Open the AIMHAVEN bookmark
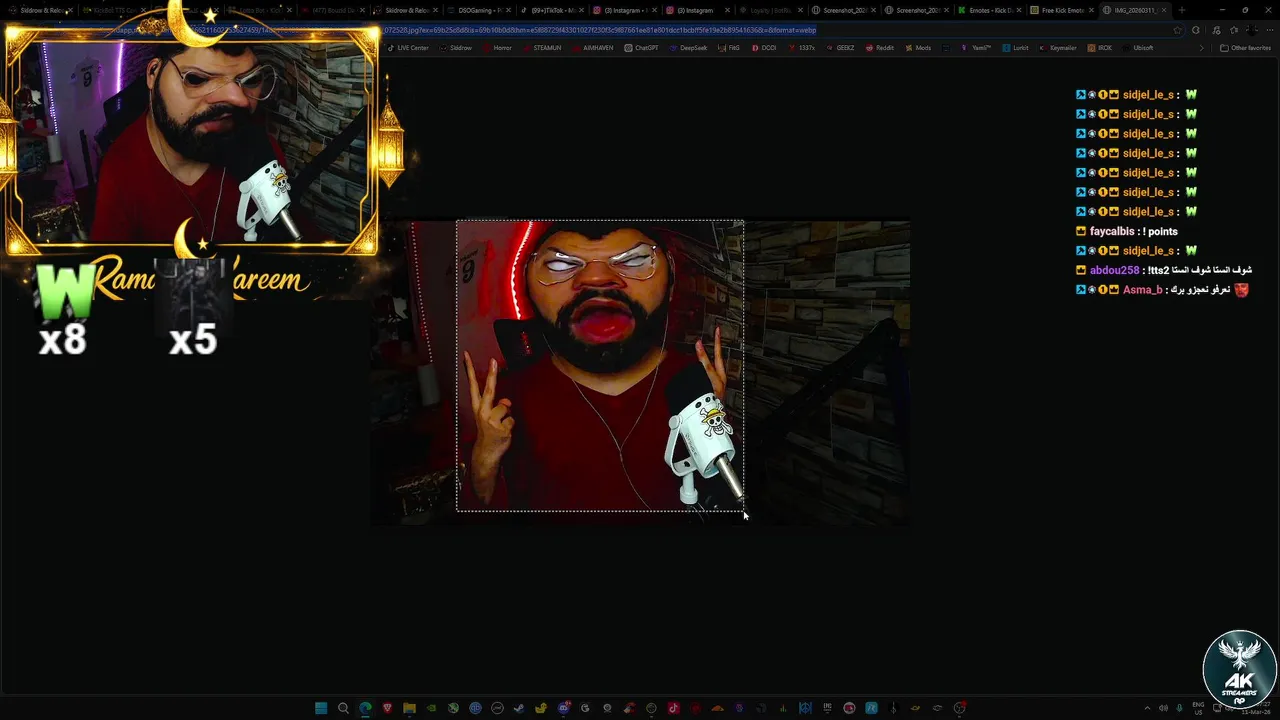This screenshot has height=720, width=1280. [x=594, y=48]
